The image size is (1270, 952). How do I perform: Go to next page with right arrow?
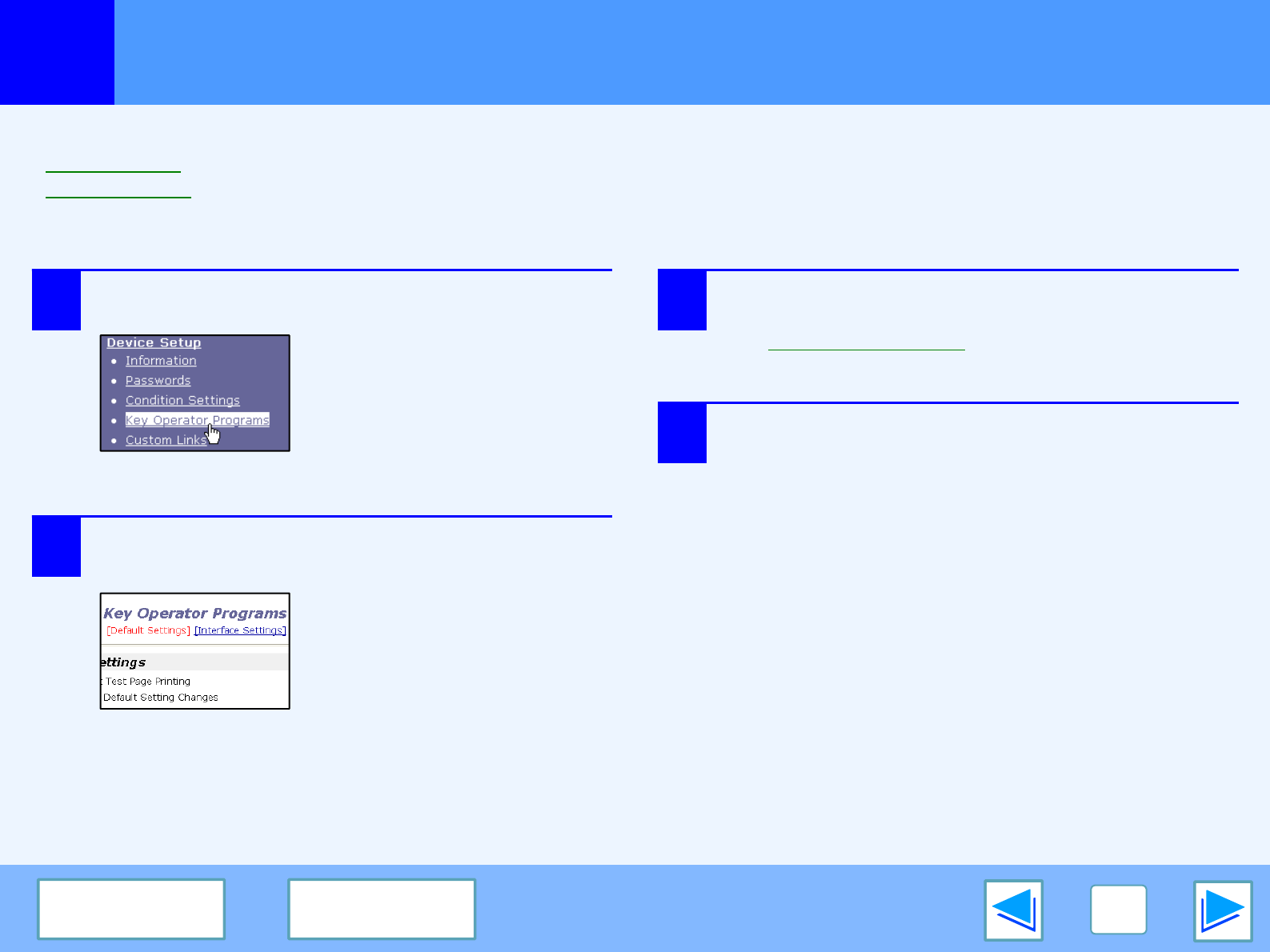pyautogui.click(x=1222, y=910)
